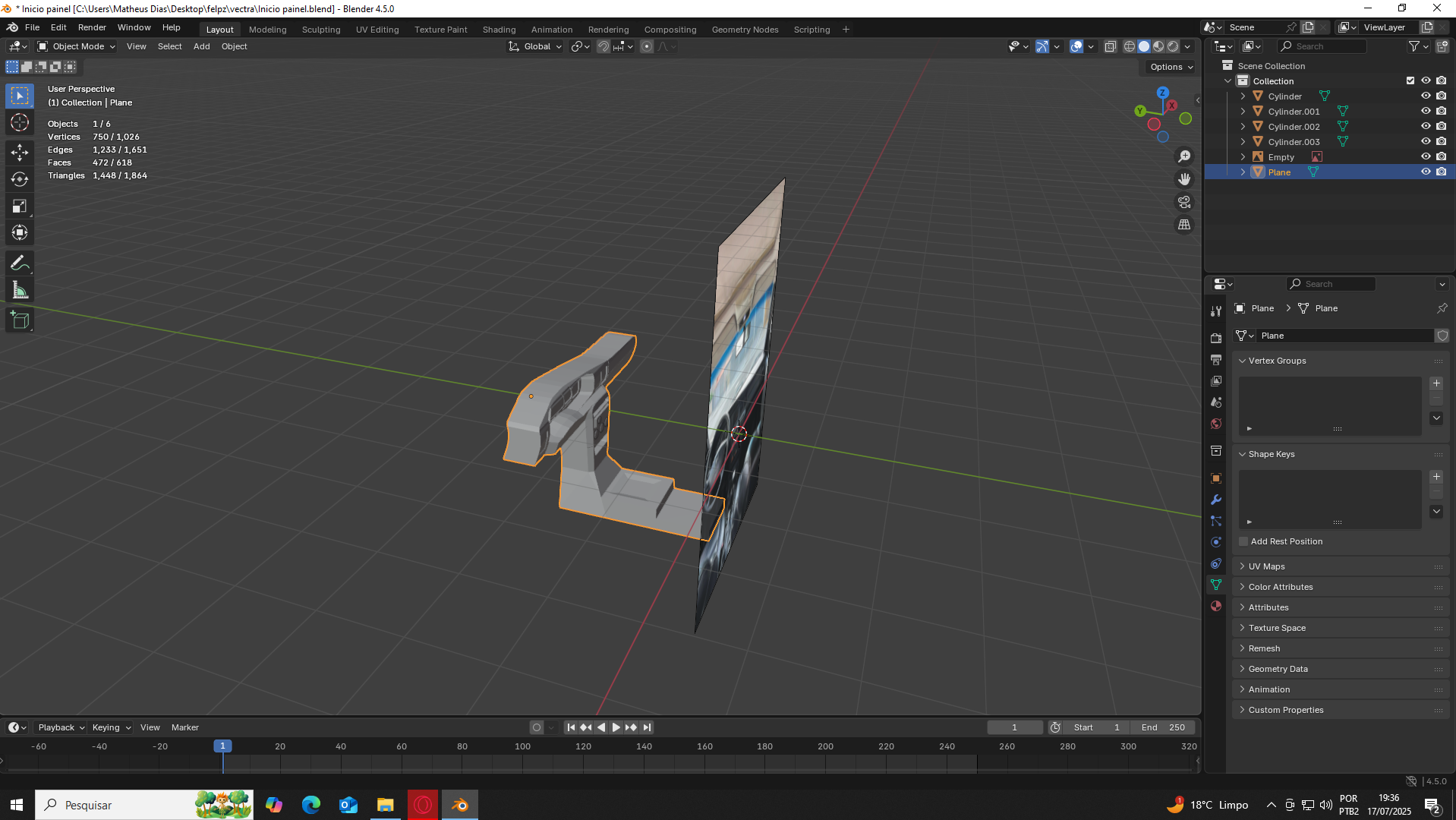Pick the Rotate tool

point(20,179)
